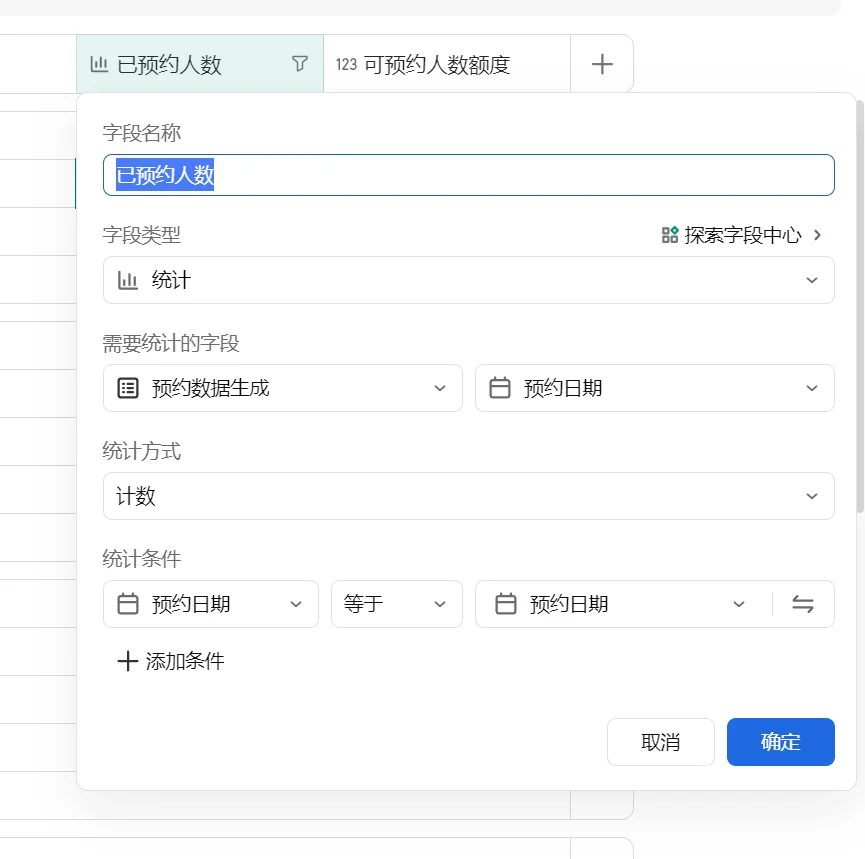Click the 字段名称 input field
This screenshot has height=859, width=865.
click(x=468, y=175)
